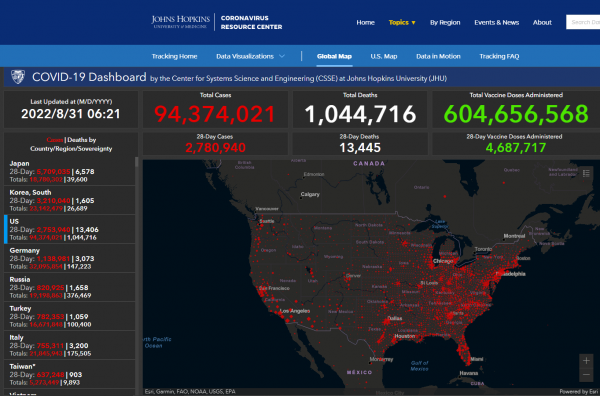
Task: Click into the search field
Action: click(583, 22)
